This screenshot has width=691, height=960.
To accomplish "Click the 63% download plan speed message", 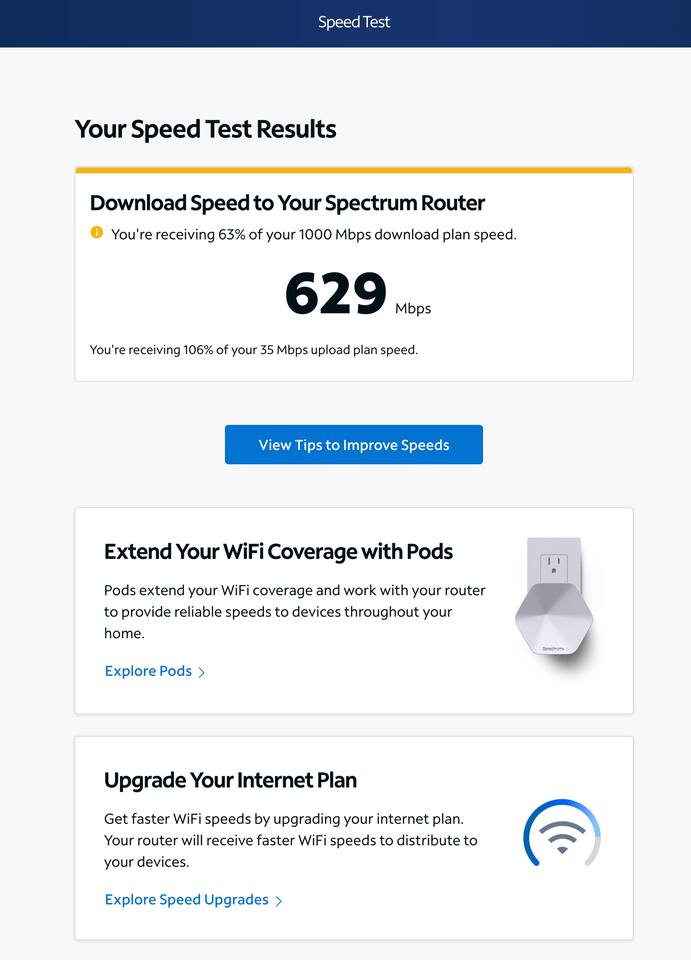I will tap(314, 234).
